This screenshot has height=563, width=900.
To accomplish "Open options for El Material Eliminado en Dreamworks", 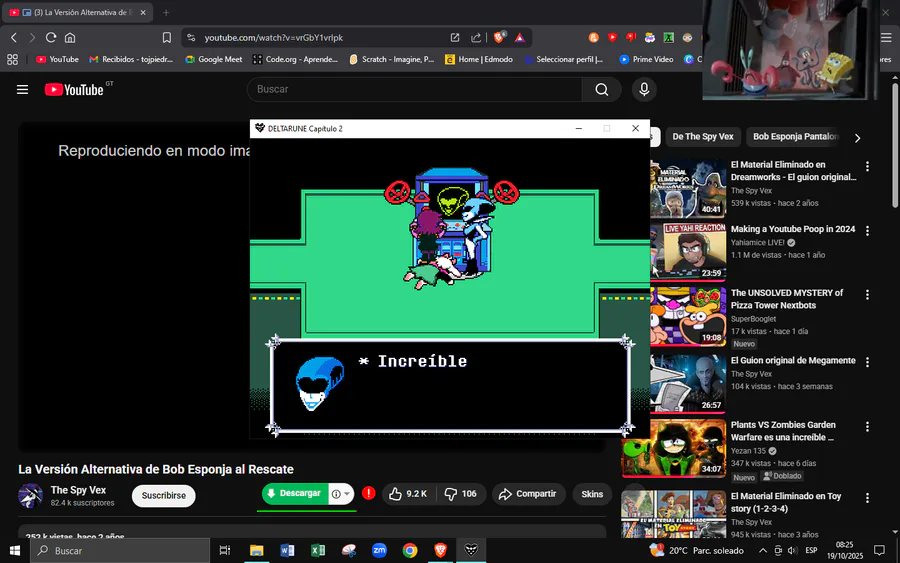I will tap(867, 166).
